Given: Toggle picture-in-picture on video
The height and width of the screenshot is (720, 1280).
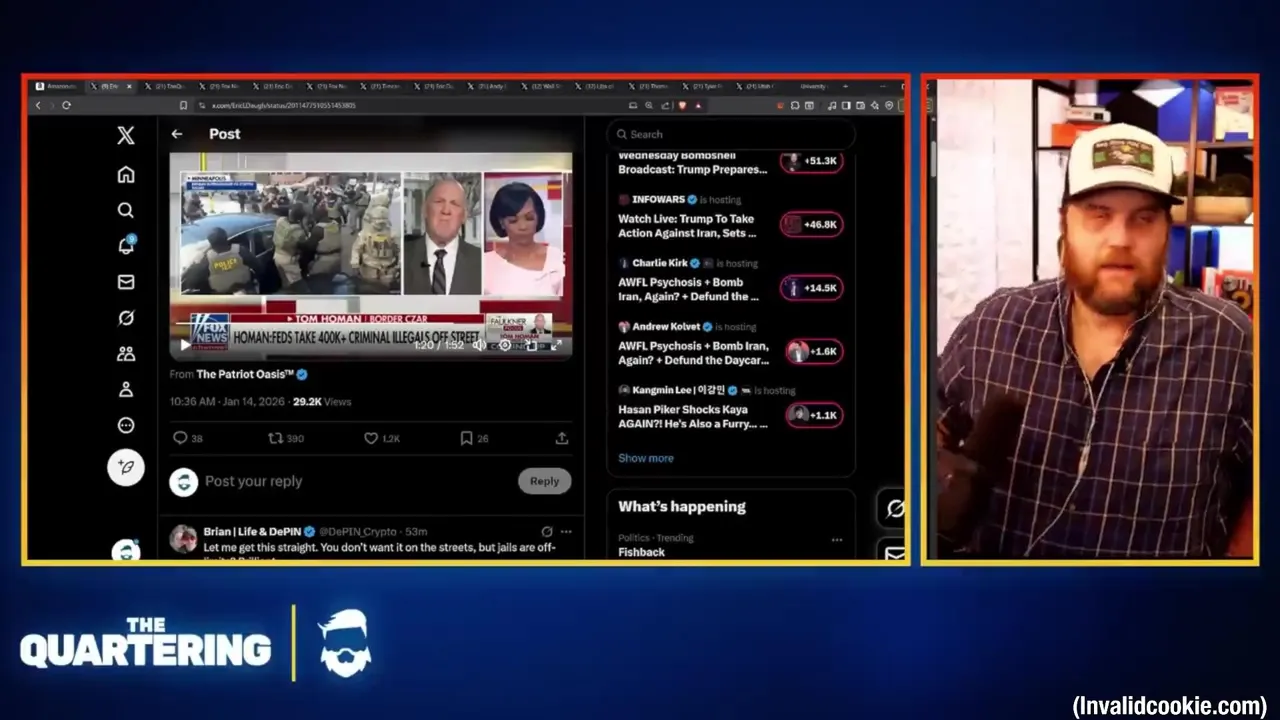Looking at the screenshot, I should (530, 345).
